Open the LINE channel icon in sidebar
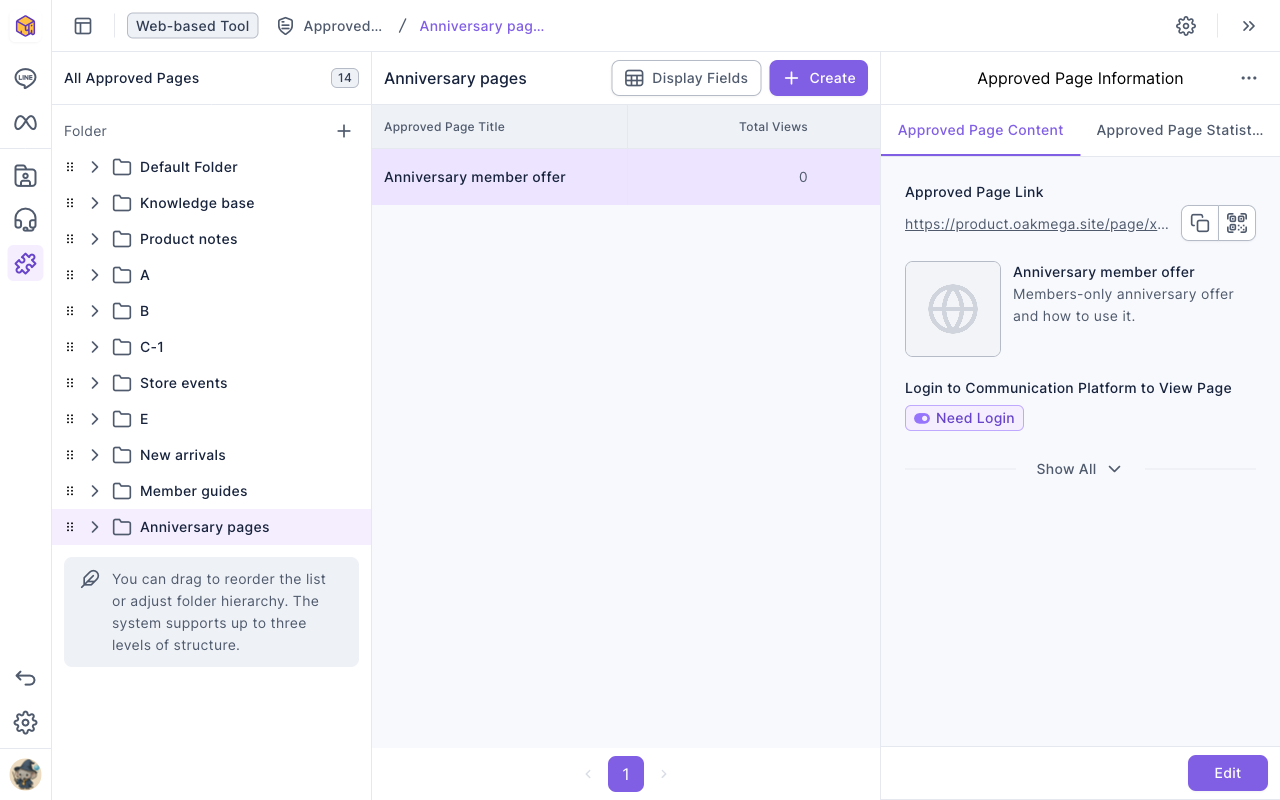Image resolution: width=1280 pixels, height=800 pixels. click(x=25, y=79)
